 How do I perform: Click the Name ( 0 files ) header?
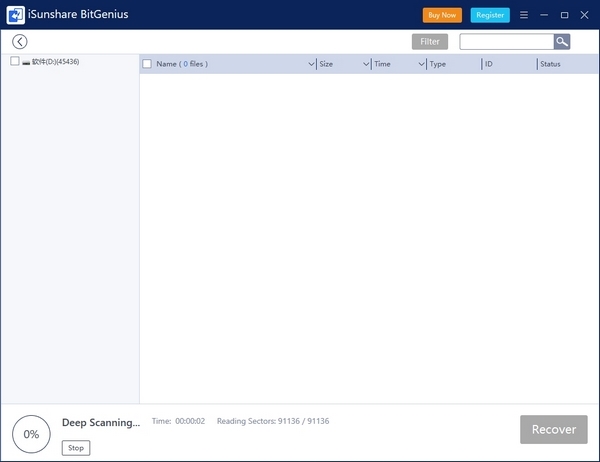pos(182,64)
